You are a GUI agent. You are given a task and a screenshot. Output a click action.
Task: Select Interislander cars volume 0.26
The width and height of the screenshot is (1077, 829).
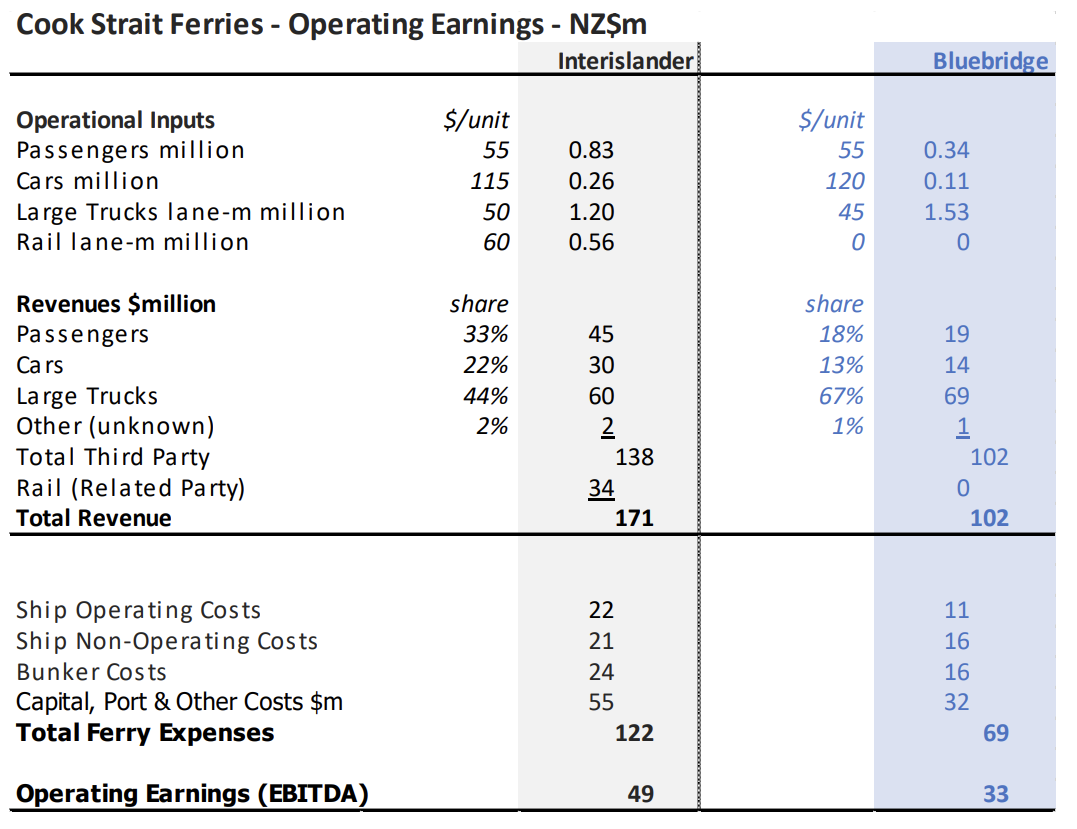coord(591,181)
